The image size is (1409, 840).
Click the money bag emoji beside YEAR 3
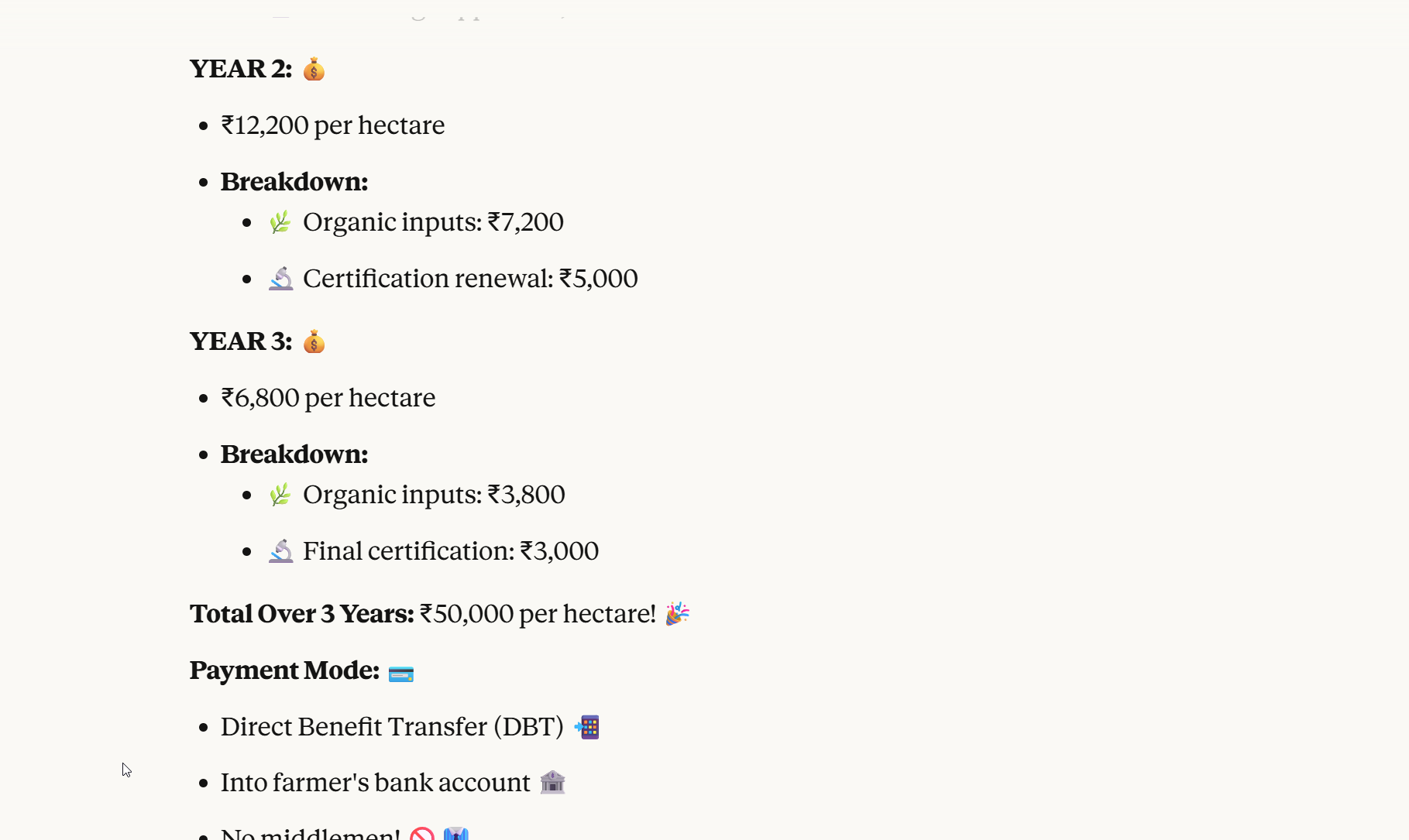(314, 341)
